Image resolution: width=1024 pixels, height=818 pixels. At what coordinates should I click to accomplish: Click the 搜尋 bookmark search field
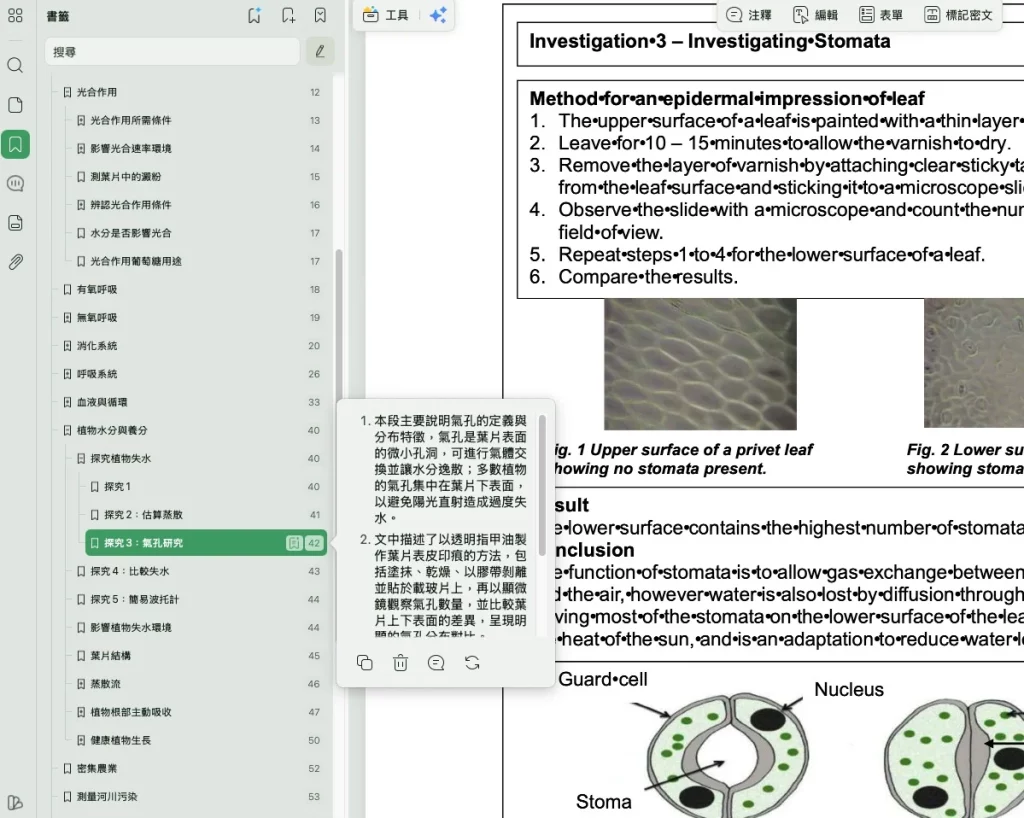[x=172, y=51]
